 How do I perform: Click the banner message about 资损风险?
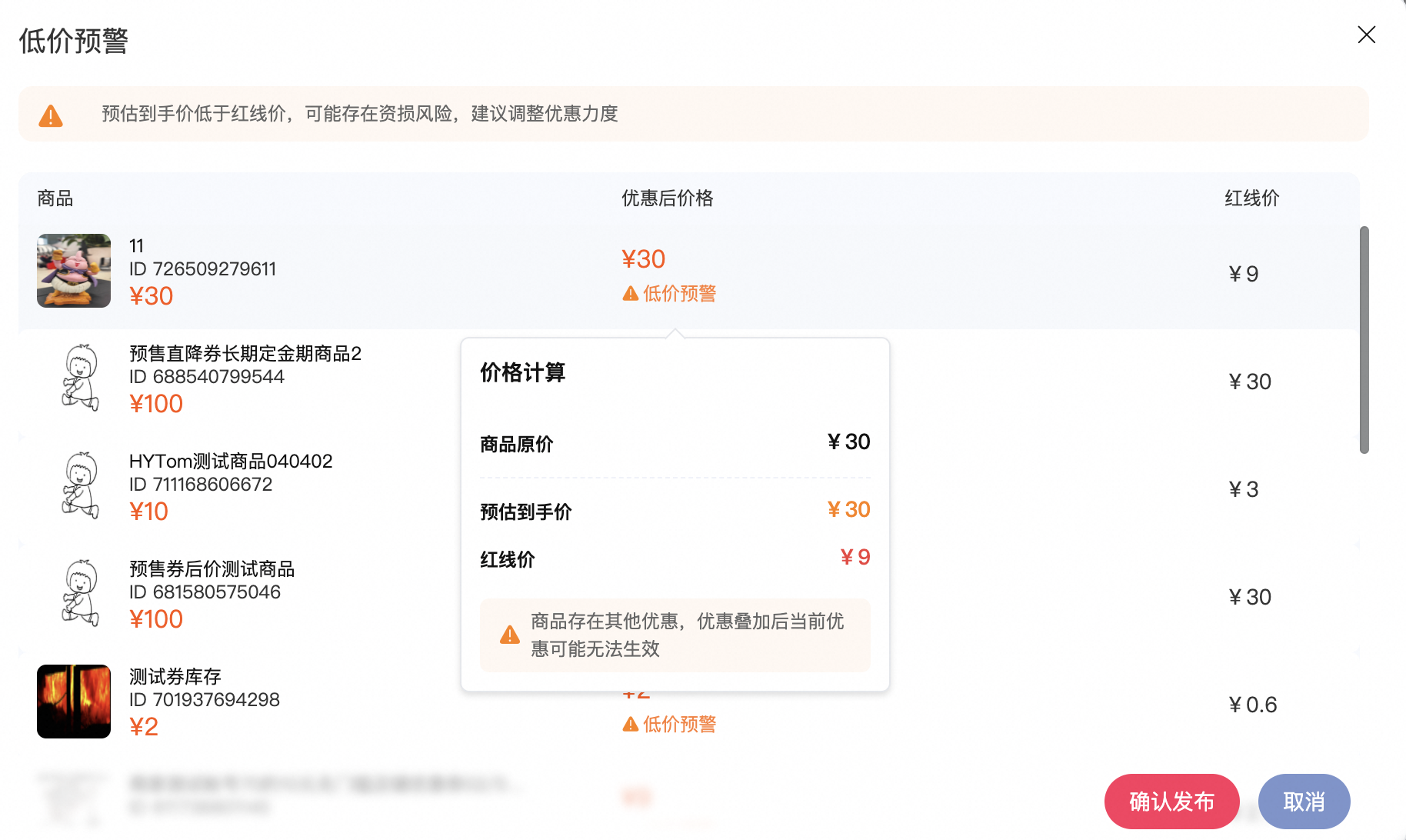pyautogui.click(x=360, y=114)
